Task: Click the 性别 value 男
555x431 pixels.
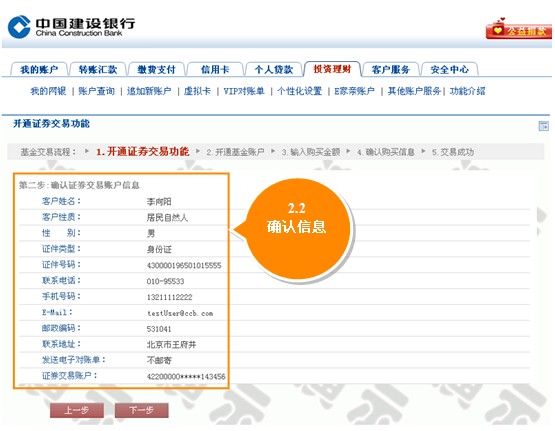Action: point(151,234)
